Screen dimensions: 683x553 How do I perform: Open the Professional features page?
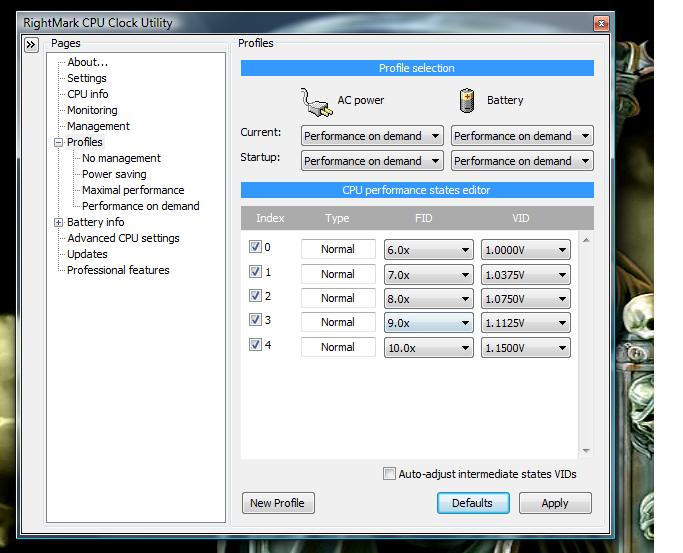pyautogui.click(x=118, y=270)
